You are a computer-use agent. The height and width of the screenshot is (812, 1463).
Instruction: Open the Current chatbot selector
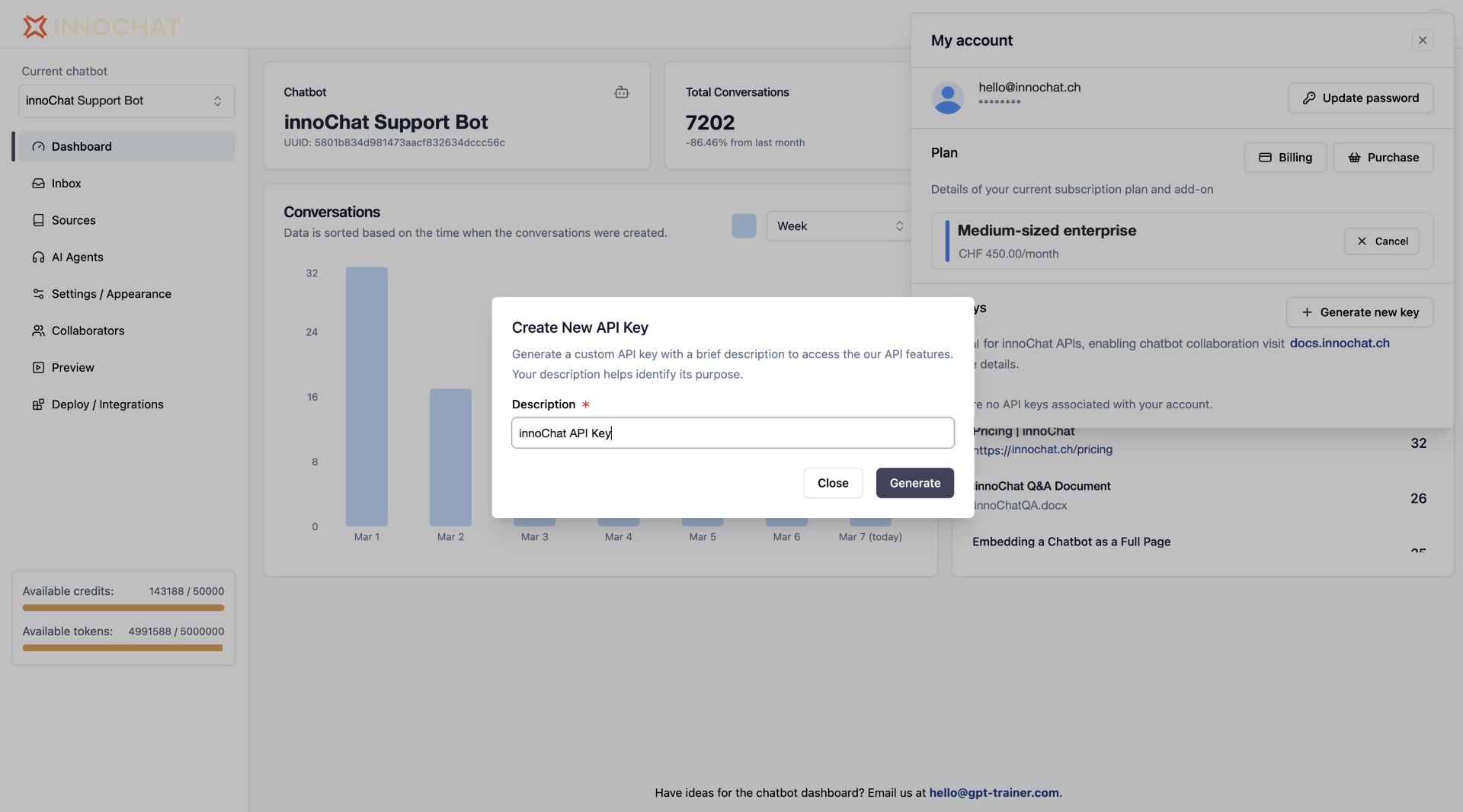click(x=126, y=101)
